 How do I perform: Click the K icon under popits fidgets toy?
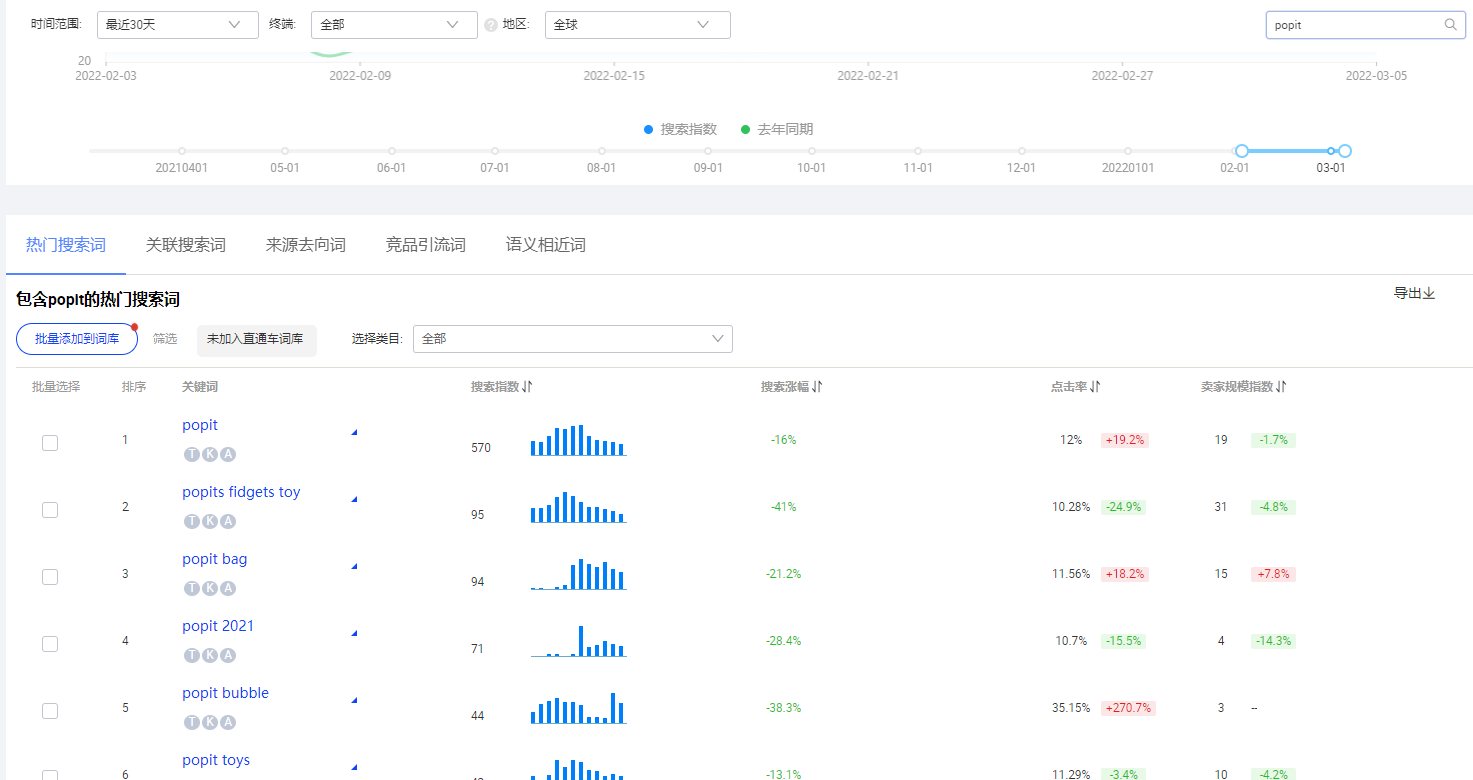pyautogui.click(x=208, y=520)
